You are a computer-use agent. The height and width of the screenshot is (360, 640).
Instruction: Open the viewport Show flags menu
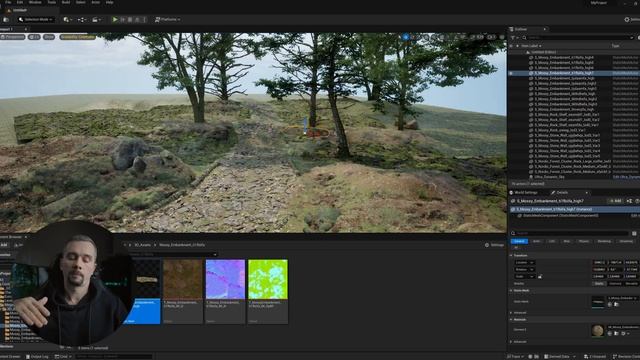49,37
